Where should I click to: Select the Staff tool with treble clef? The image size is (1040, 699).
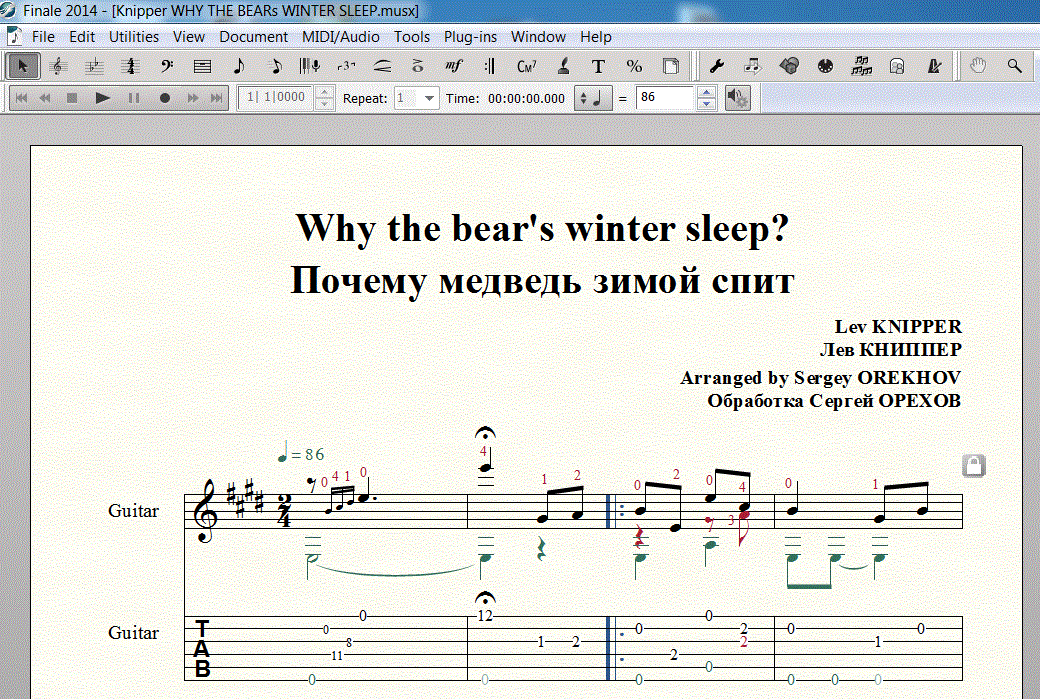[58, 66]
